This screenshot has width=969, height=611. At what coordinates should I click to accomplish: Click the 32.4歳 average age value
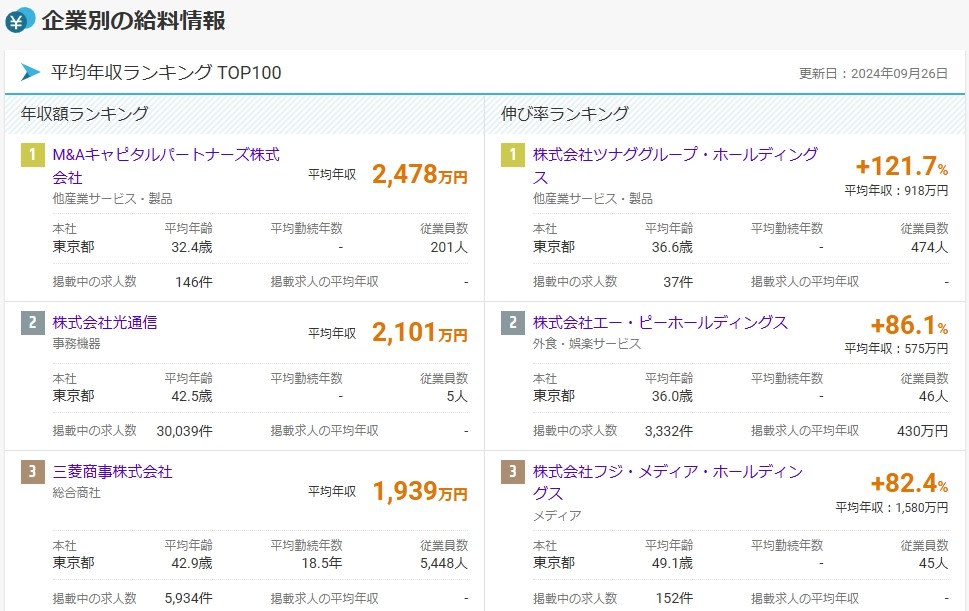click(192, 247)
